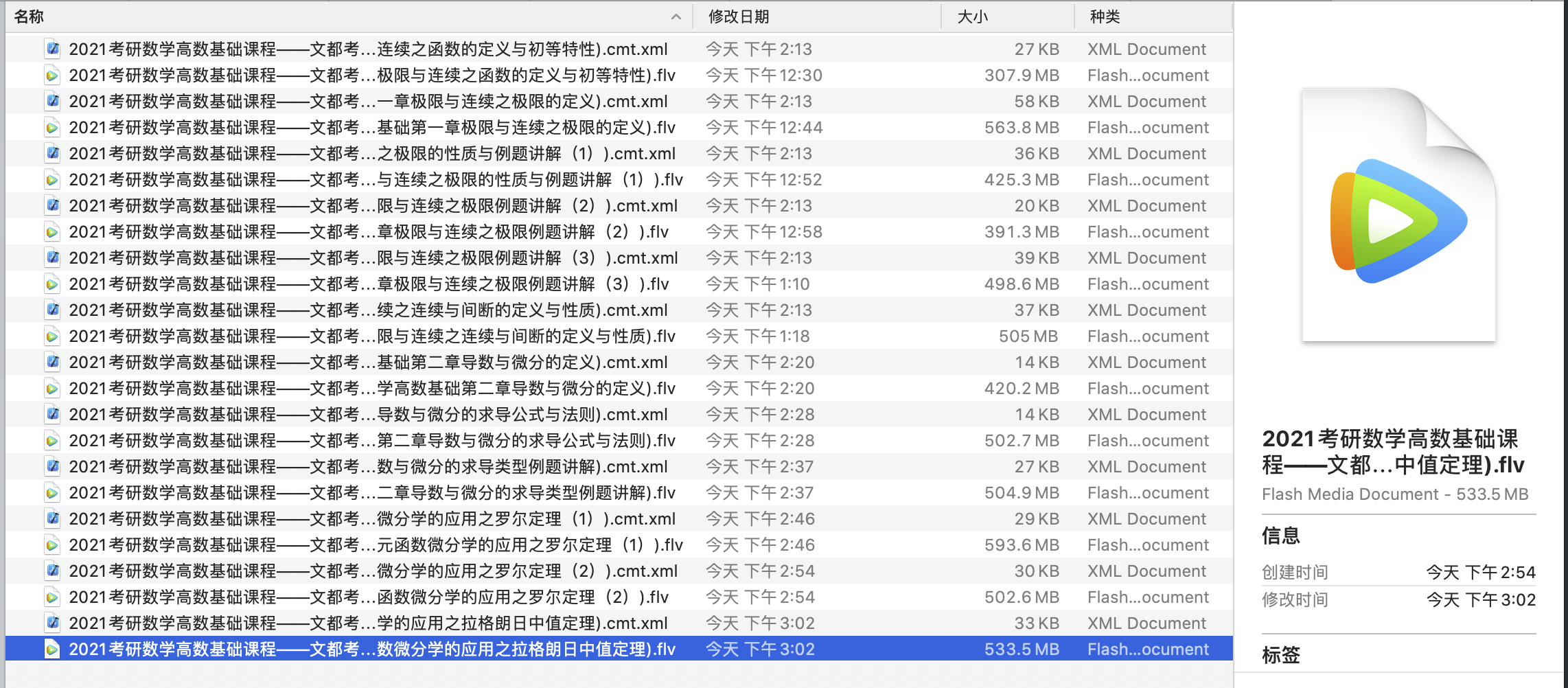The width and height of the screenshot is (1568, 688).
Task: Click the size value 37 KB
Action: [1037, 310]
